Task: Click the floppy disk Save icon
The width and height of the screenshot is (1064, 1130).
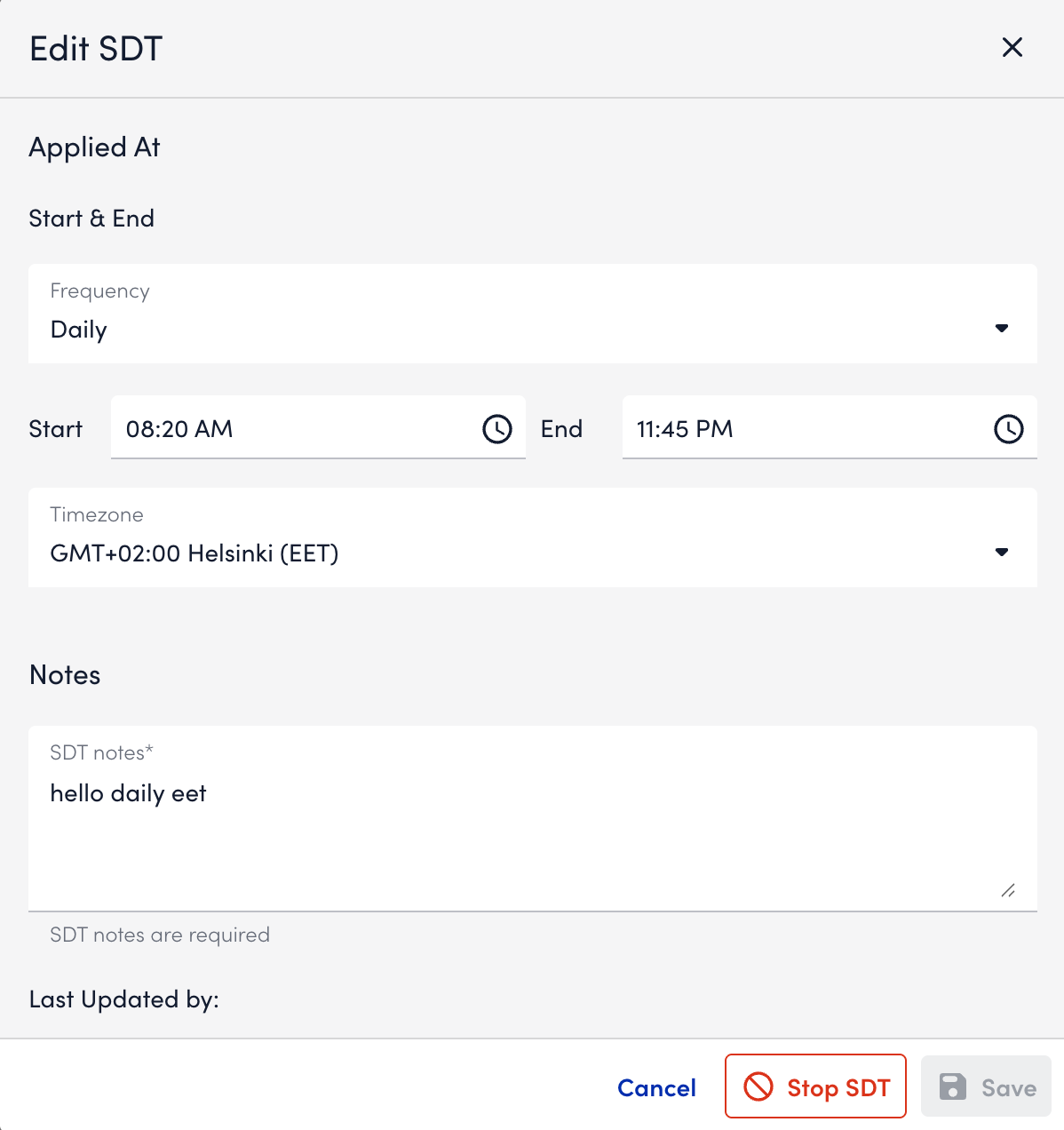Action: click(953, 1086)
